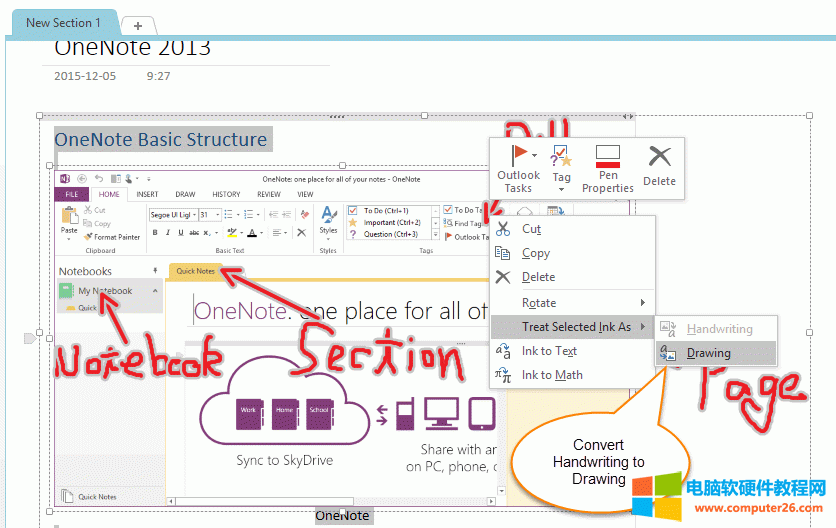This screenshot has width=836, height=528.
Task: Open the Outlook Tasks dropdown arrow
Action: (x=536, y=156)
